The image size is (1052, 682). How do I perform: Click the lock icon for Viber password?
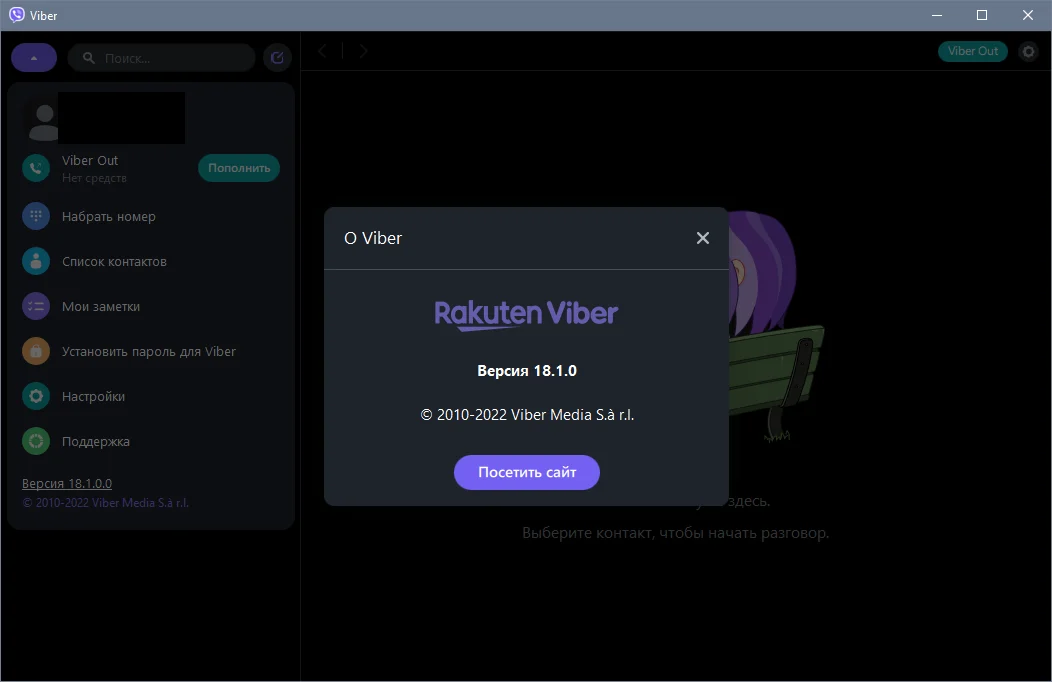coord(36,351)
